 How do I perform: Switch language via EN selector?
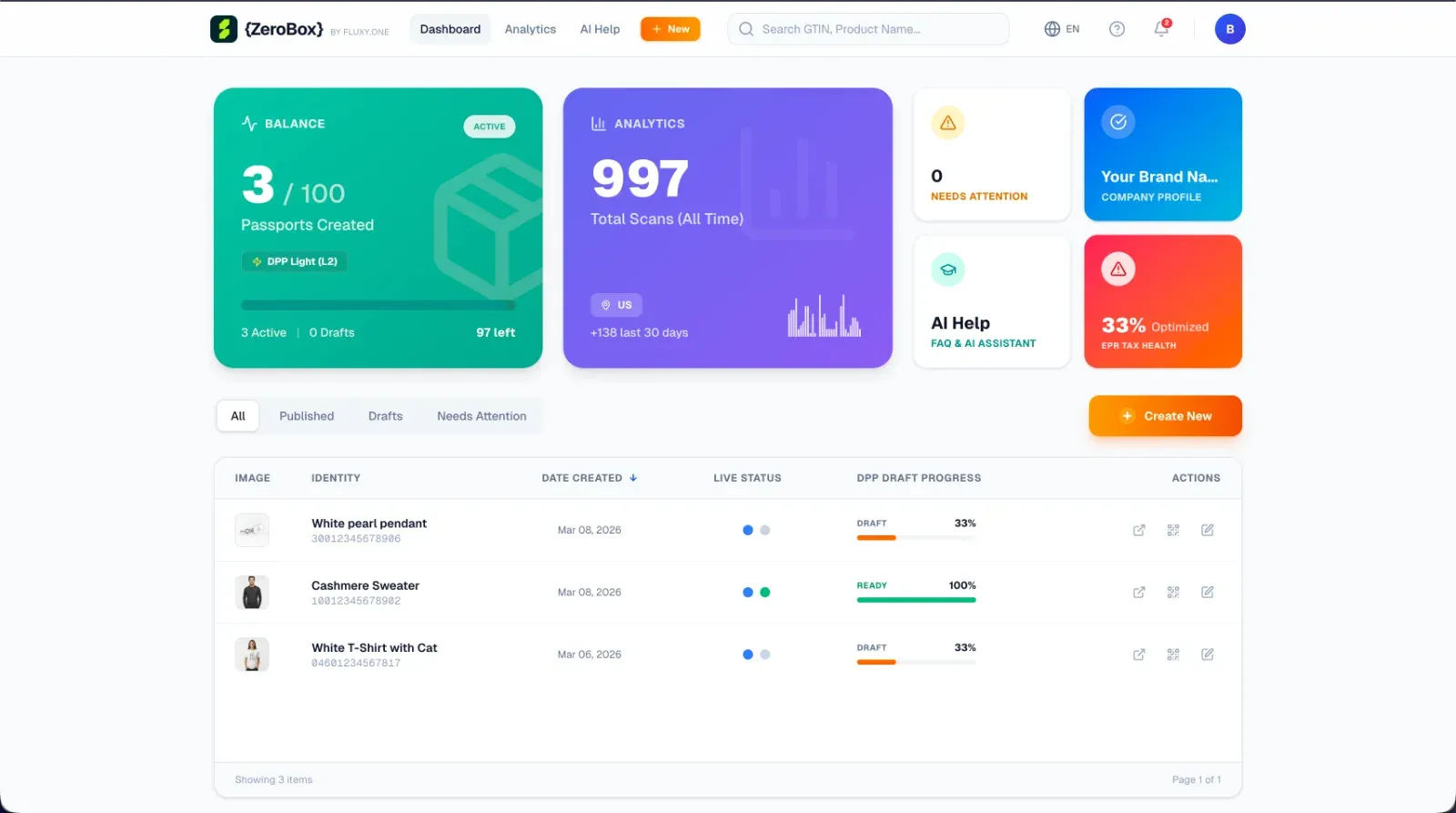click(1062, 29)
